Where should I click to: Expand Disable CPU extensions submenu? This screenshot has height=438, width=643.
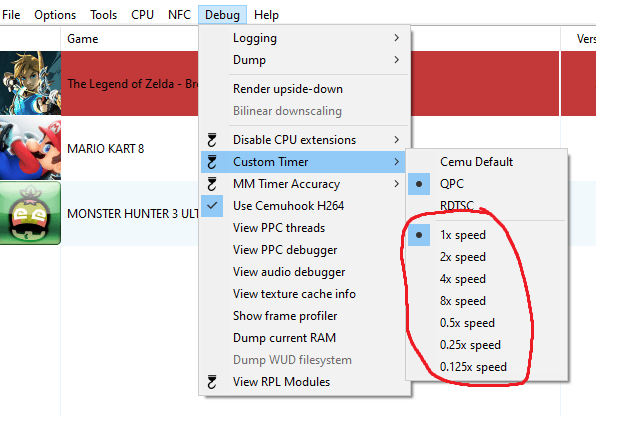[x=305, y=140]
